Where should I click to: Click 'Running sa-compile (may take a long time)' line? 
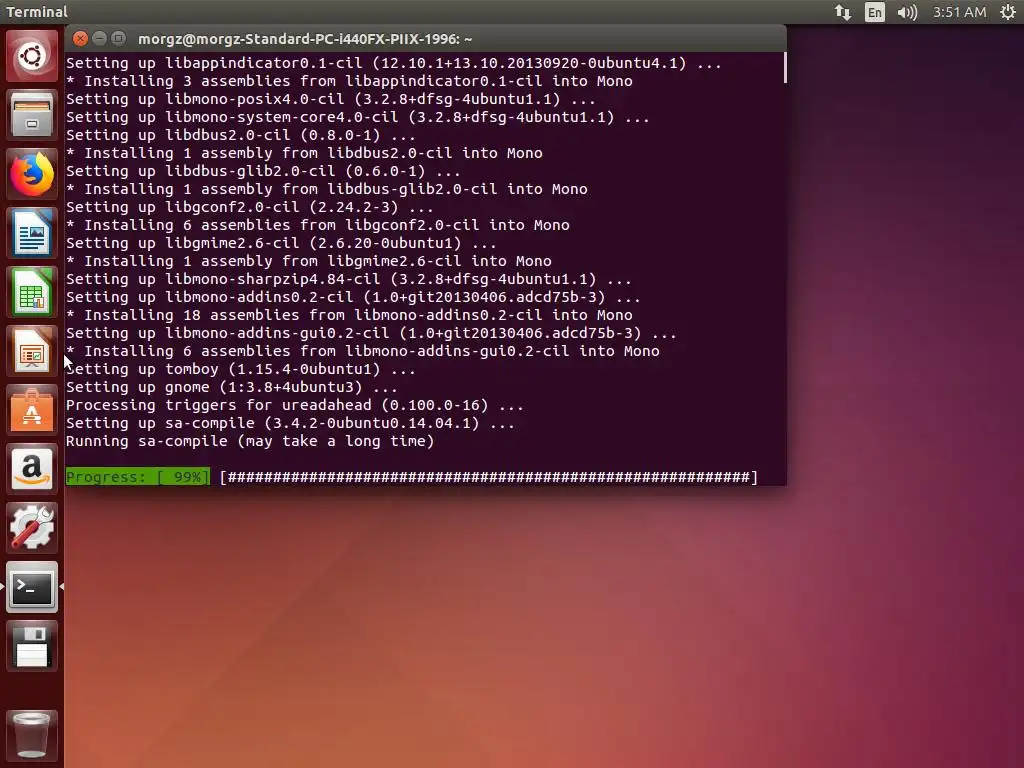250,441
